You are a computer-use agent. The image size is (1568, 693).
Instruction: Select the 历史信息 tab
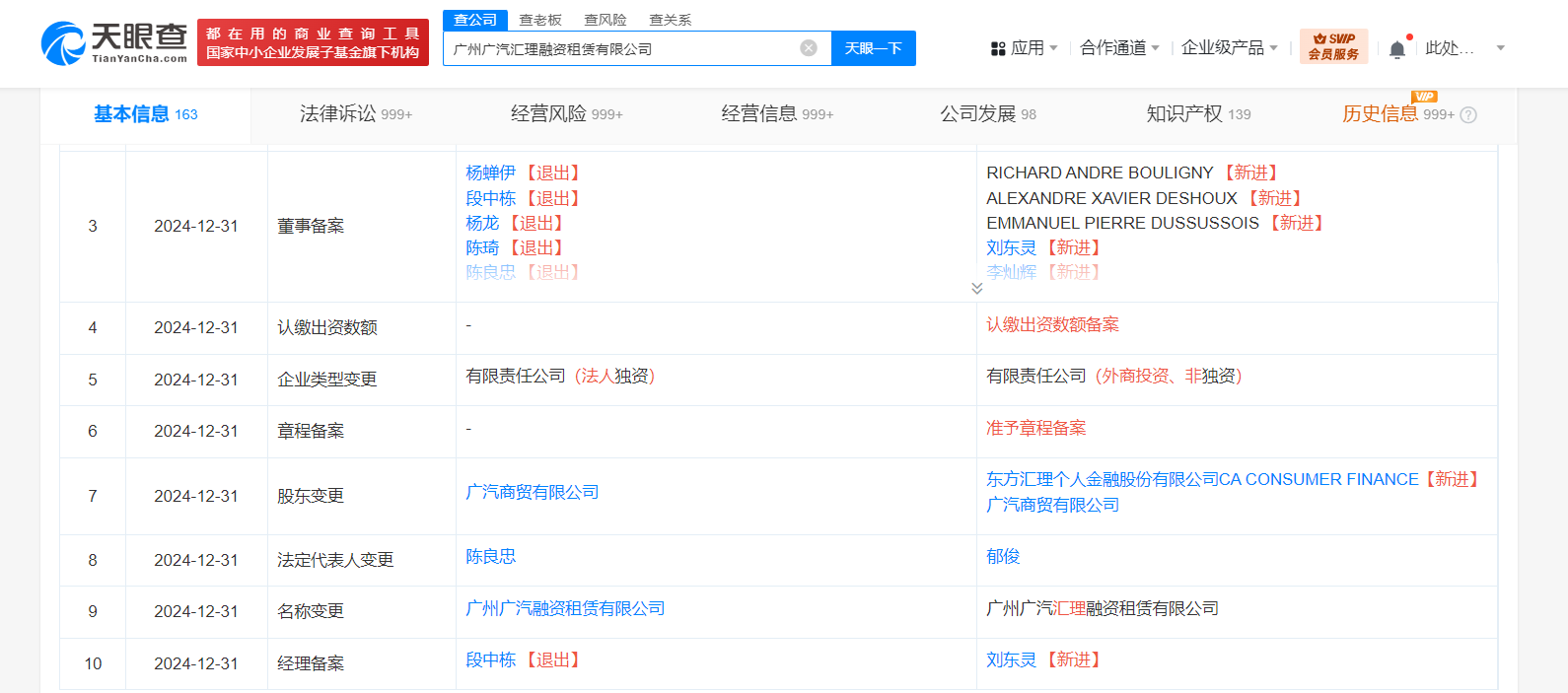click(x=1398, y=114)
